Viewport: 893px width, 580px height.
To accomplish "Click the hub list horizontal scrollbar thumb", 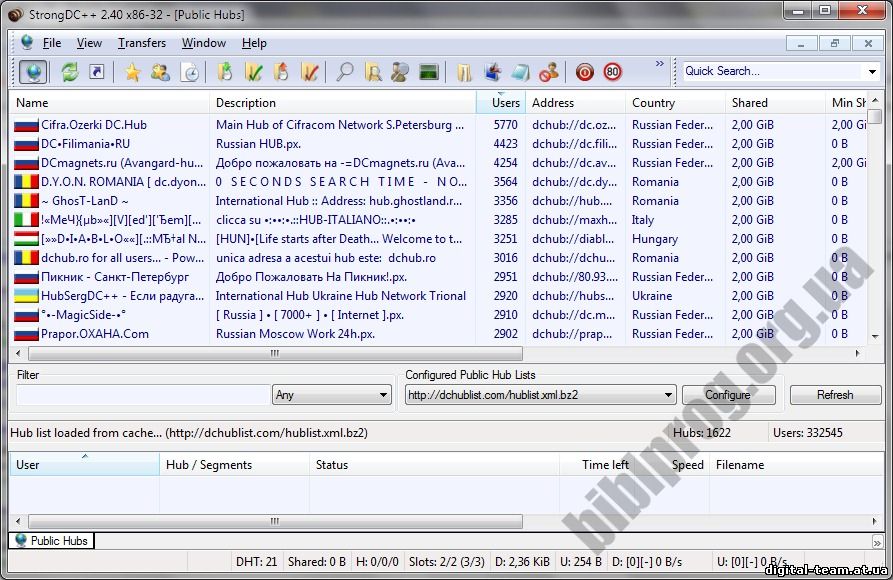I will click(x=276, y=353).
